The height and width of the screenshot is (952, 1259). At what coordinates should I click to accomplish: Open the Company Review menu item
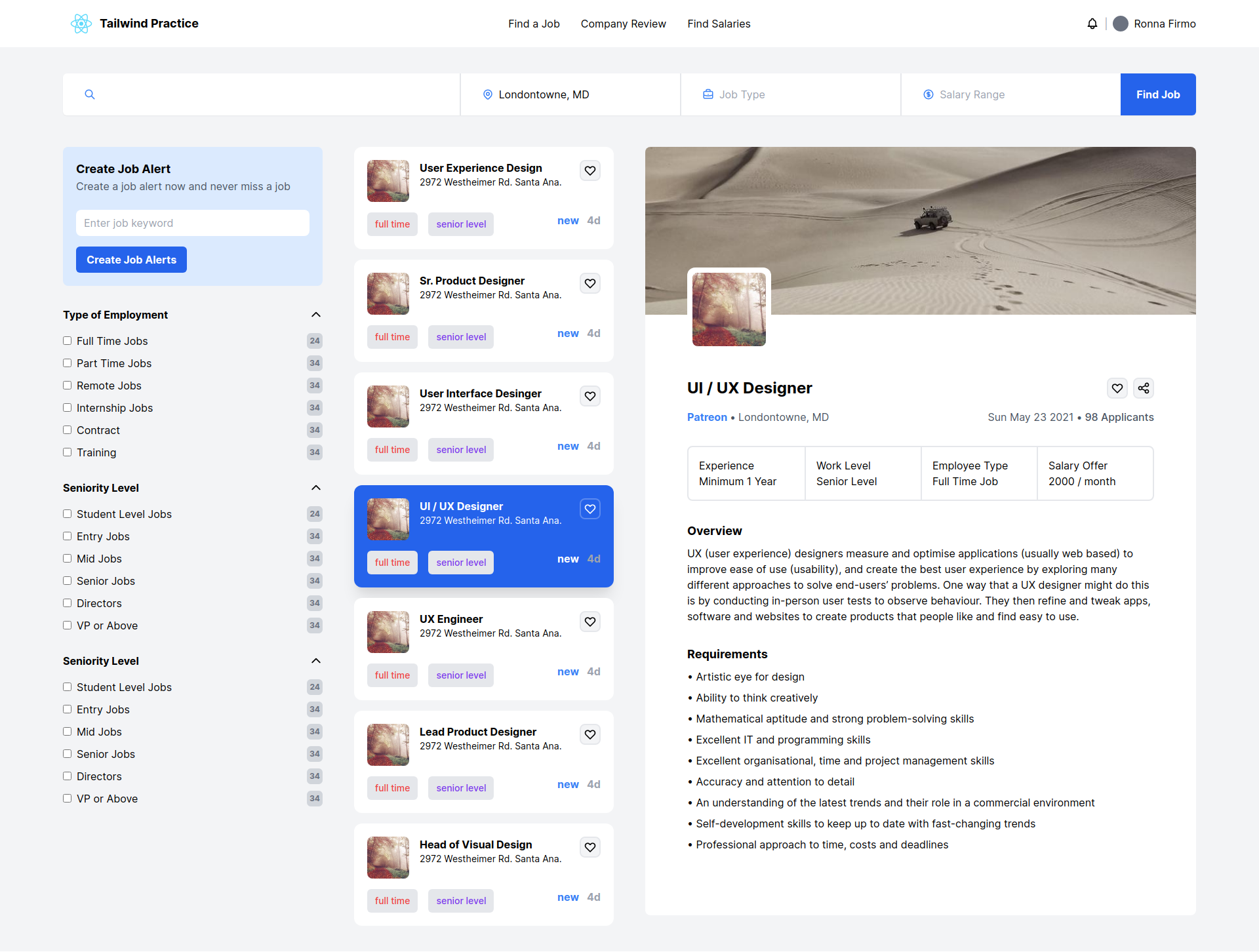click(624, 24)
